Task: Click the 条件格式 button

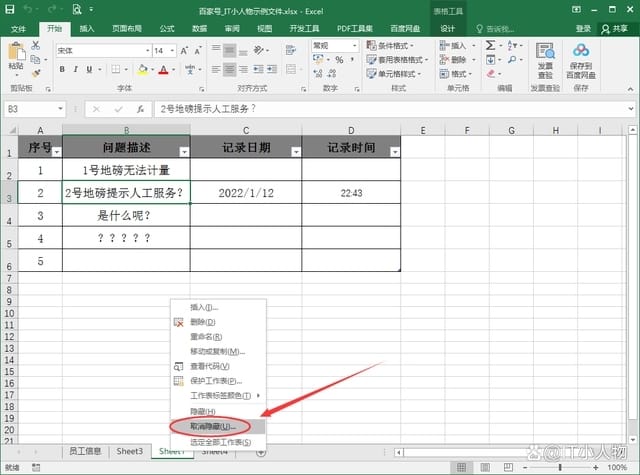Action: [402, 46]
